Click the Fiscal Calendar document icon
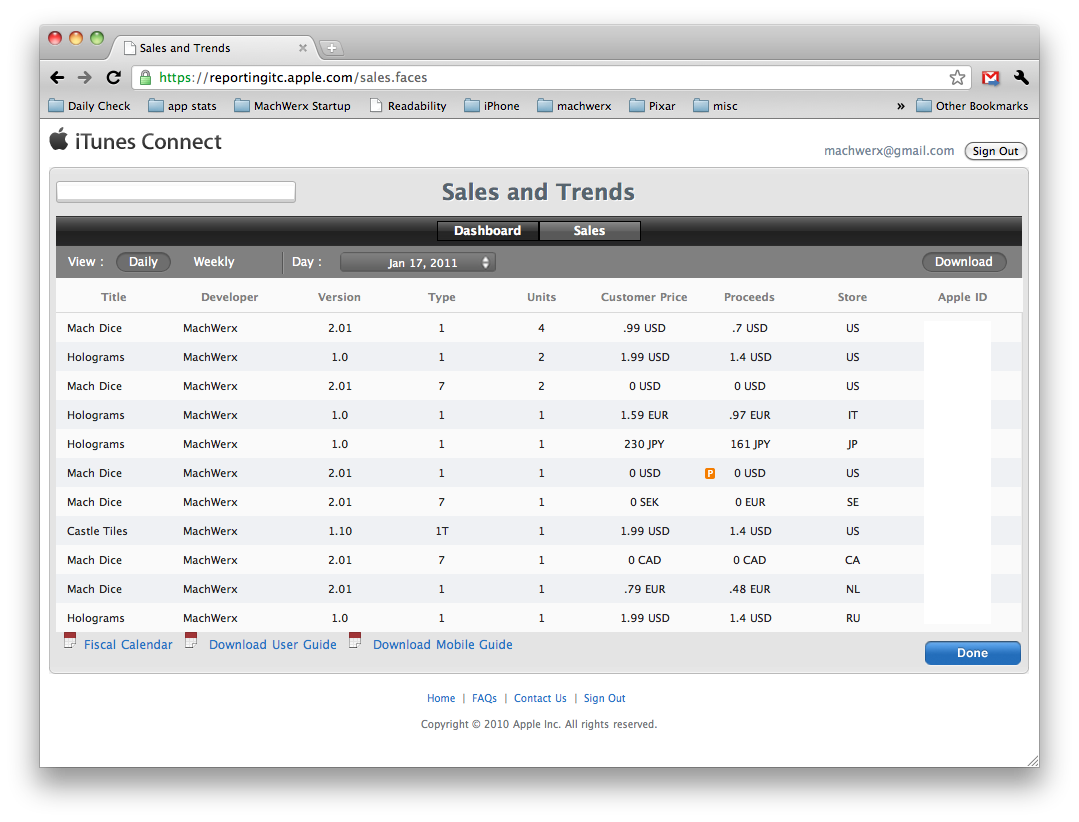Screen dimensions: 1079x822 pos(70,640)
